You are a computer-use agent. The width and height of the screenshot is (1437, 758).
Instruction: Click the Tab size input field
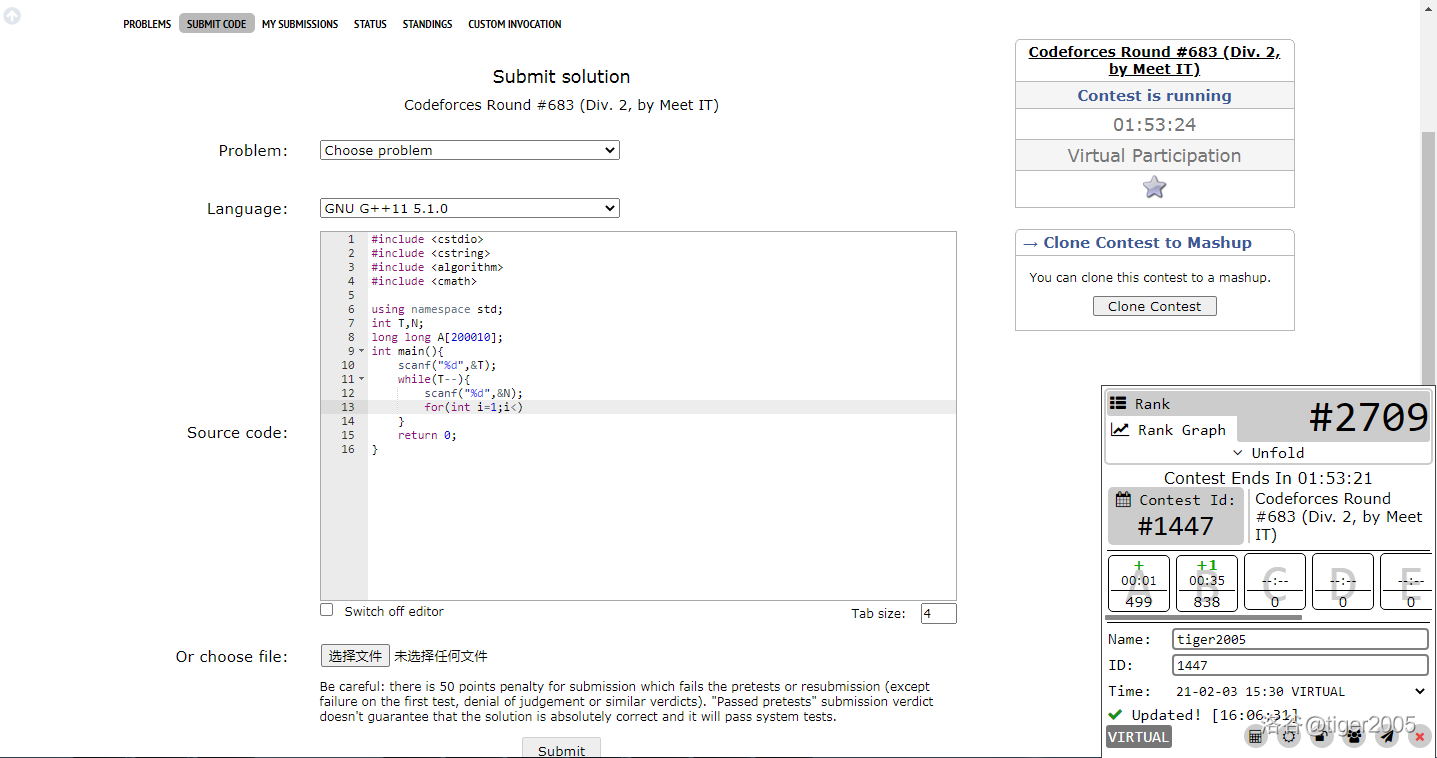click(938, 613)
